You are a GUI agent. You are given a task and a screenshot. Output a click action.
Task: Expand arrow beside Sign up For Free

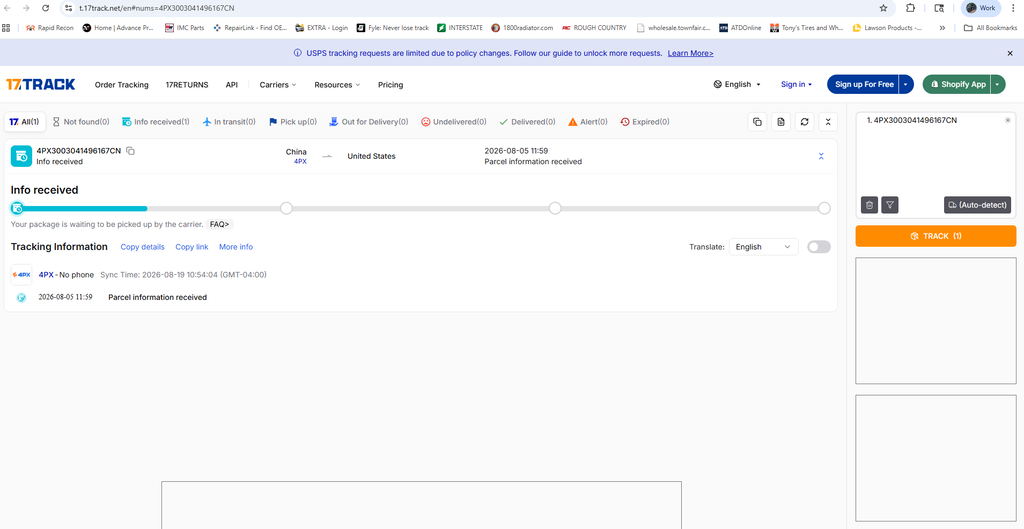click(x=906, y=84)
